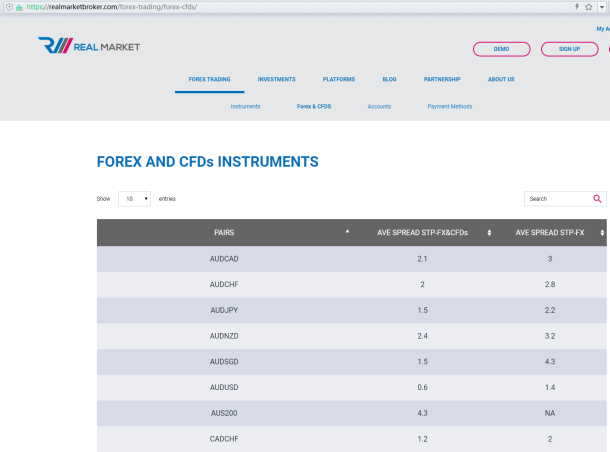Open the address bar history dropdown arrow
Screen dimensions: 610x452
[x=601, y=7]
